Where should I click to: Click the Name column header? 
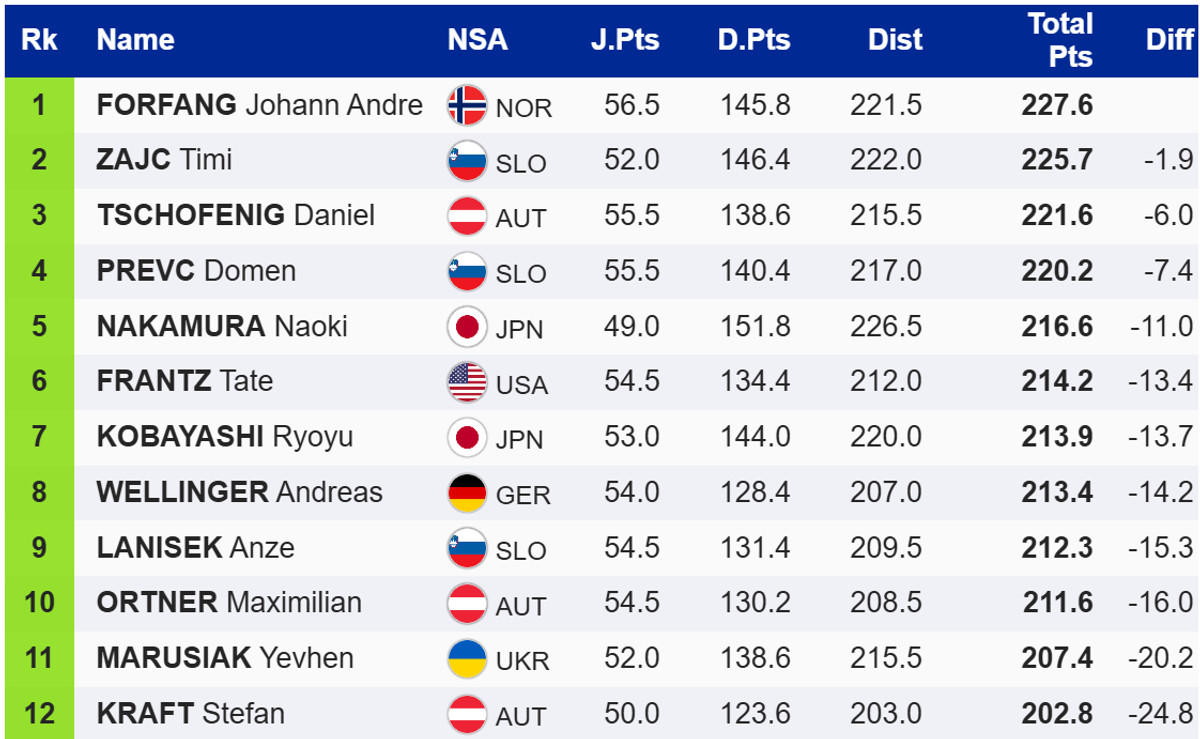[x=136, y=40]
